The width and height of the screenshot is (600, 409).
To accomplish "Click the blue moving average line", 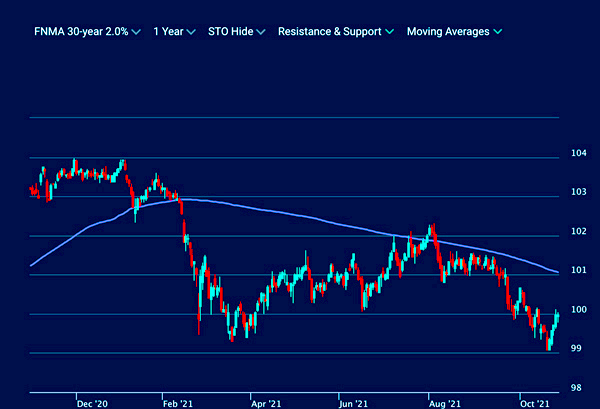I will coord(300,217).
